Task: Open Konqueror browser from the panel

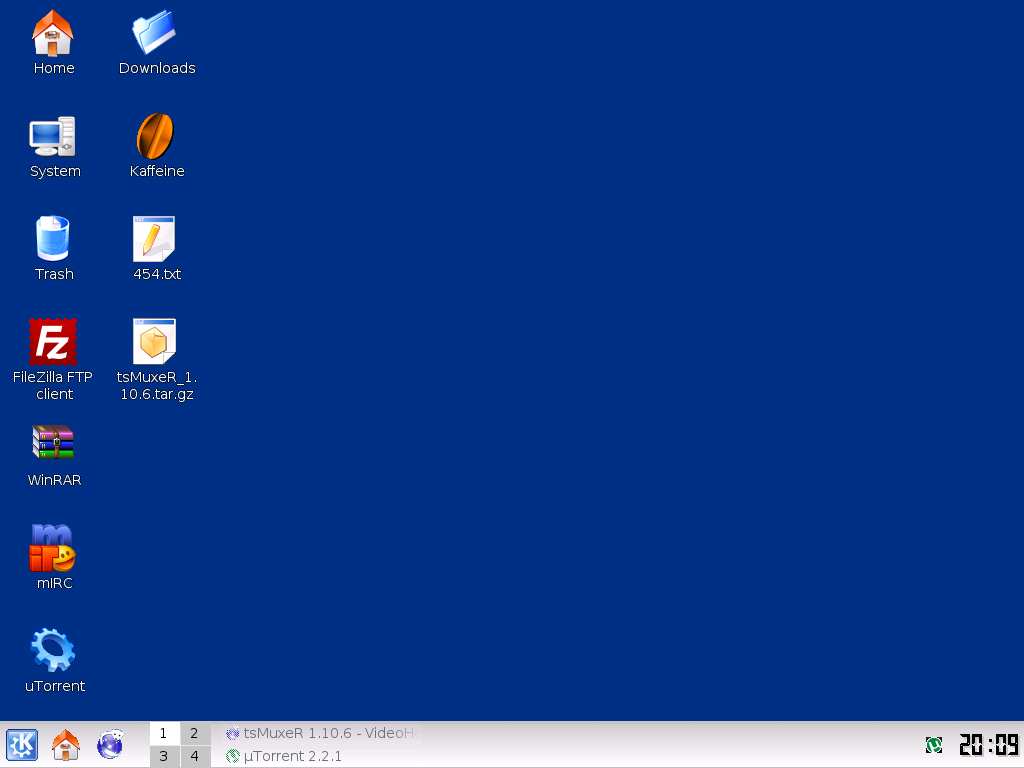Action: pyautogui.click(x=110, y=745)
